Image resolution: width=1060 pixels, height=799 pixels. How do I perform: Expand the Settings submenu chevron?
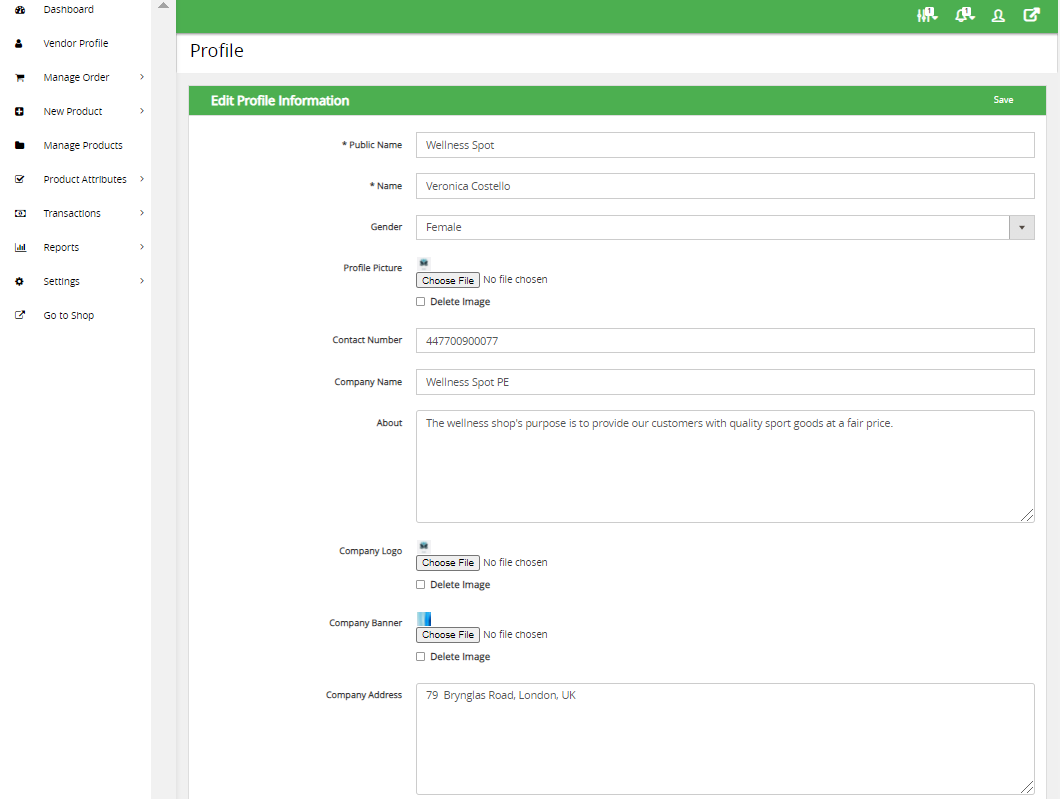142,281
